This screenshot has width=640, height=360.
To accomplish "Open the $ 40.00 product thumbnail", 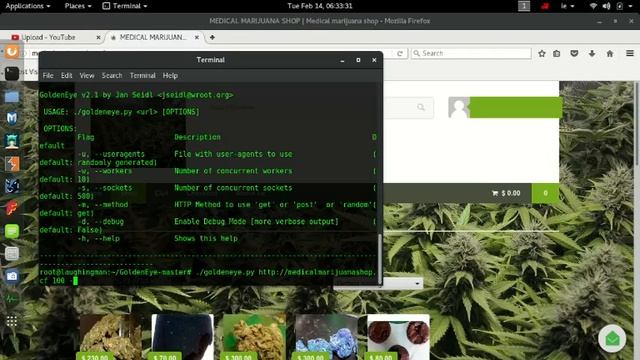I will [x=398, y=337].
